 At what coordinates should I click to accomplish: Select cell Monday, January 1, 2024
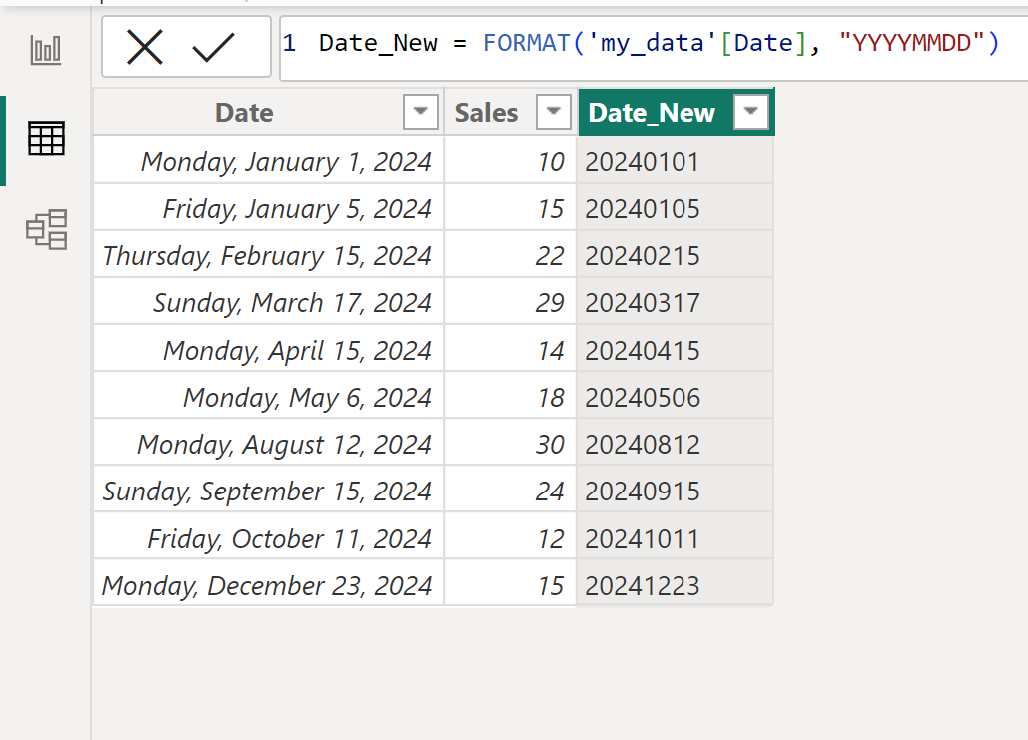tap(269, 161)
